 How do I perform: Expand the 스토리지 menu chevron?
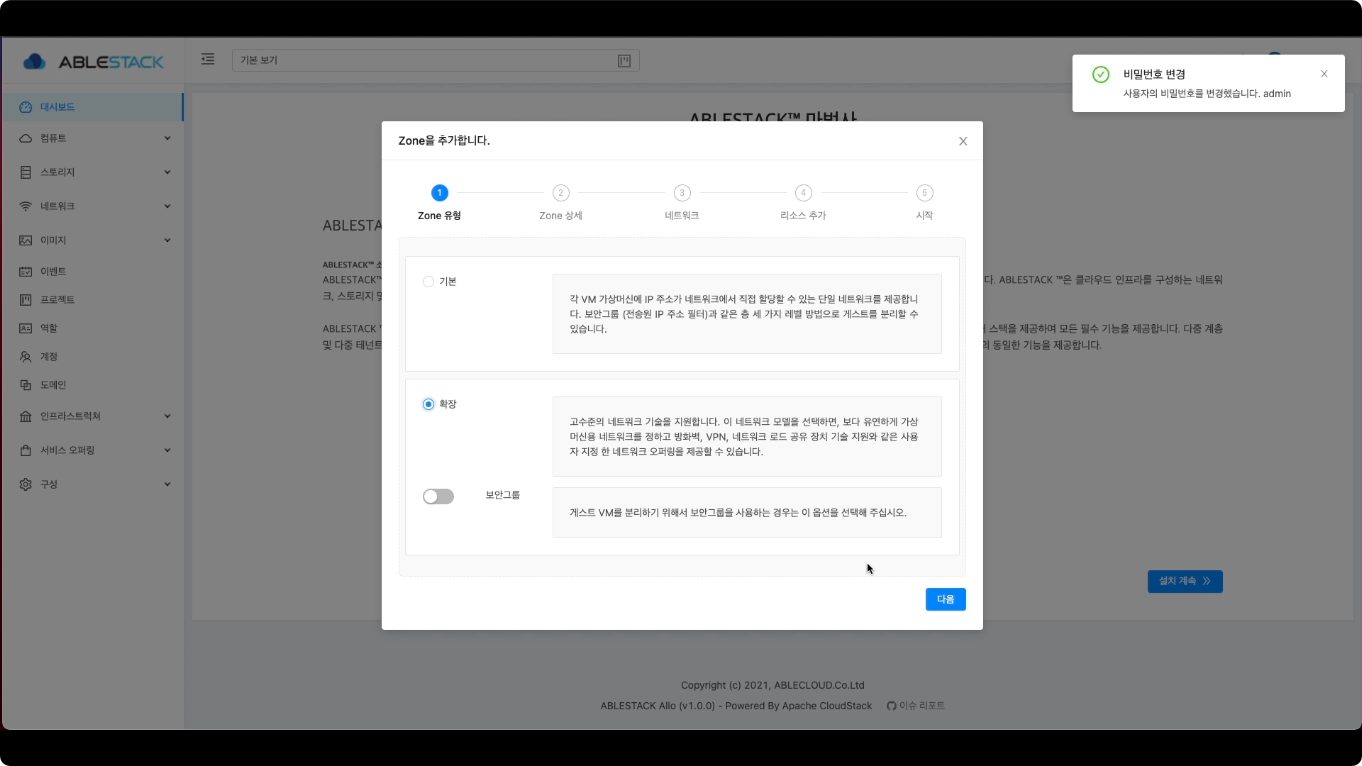(x=167, y=172)
